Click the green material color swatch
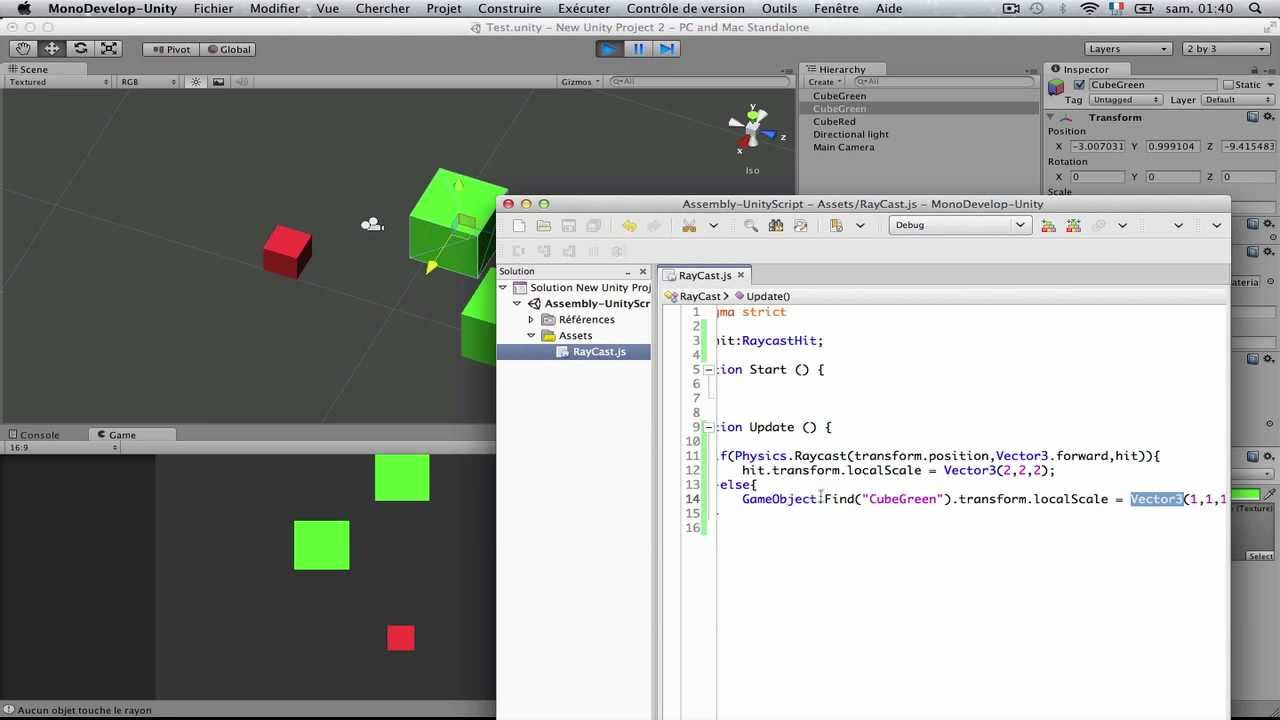1280x720 pixels. click(1245, 495)
